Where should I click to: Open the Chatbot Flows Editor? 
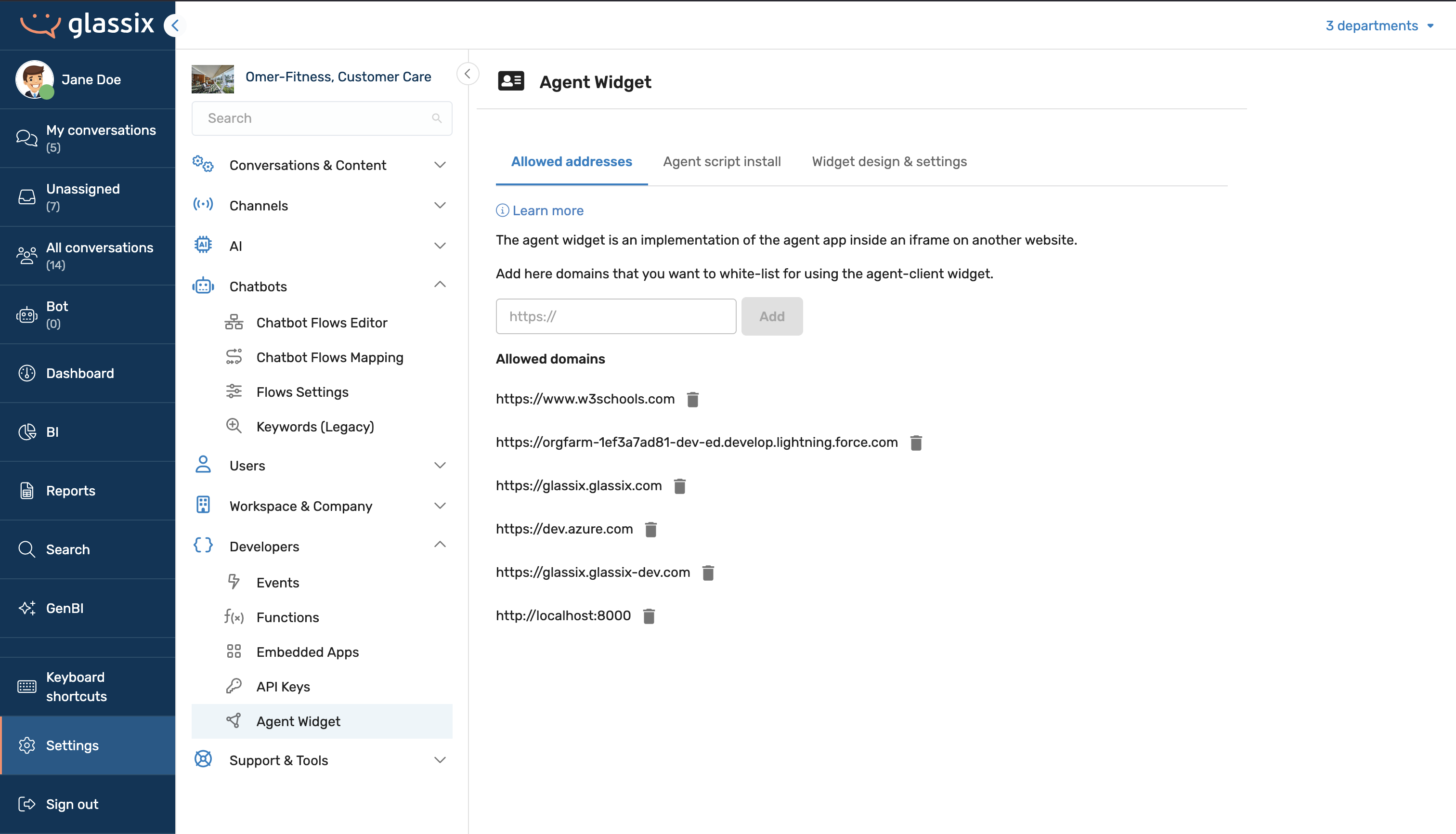coord(322,323)
